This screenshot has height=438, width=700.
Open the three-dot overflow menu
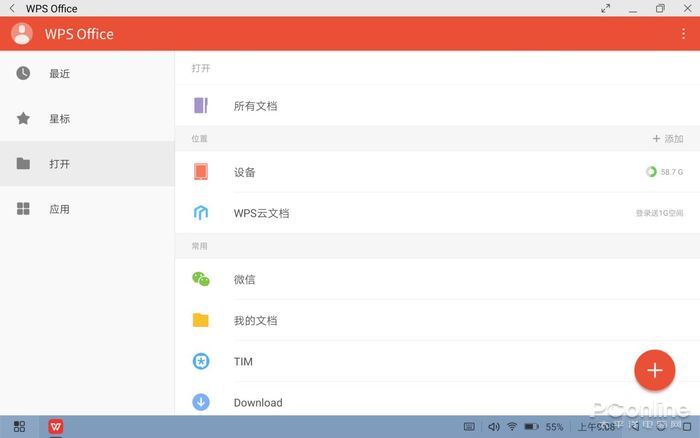683,33
